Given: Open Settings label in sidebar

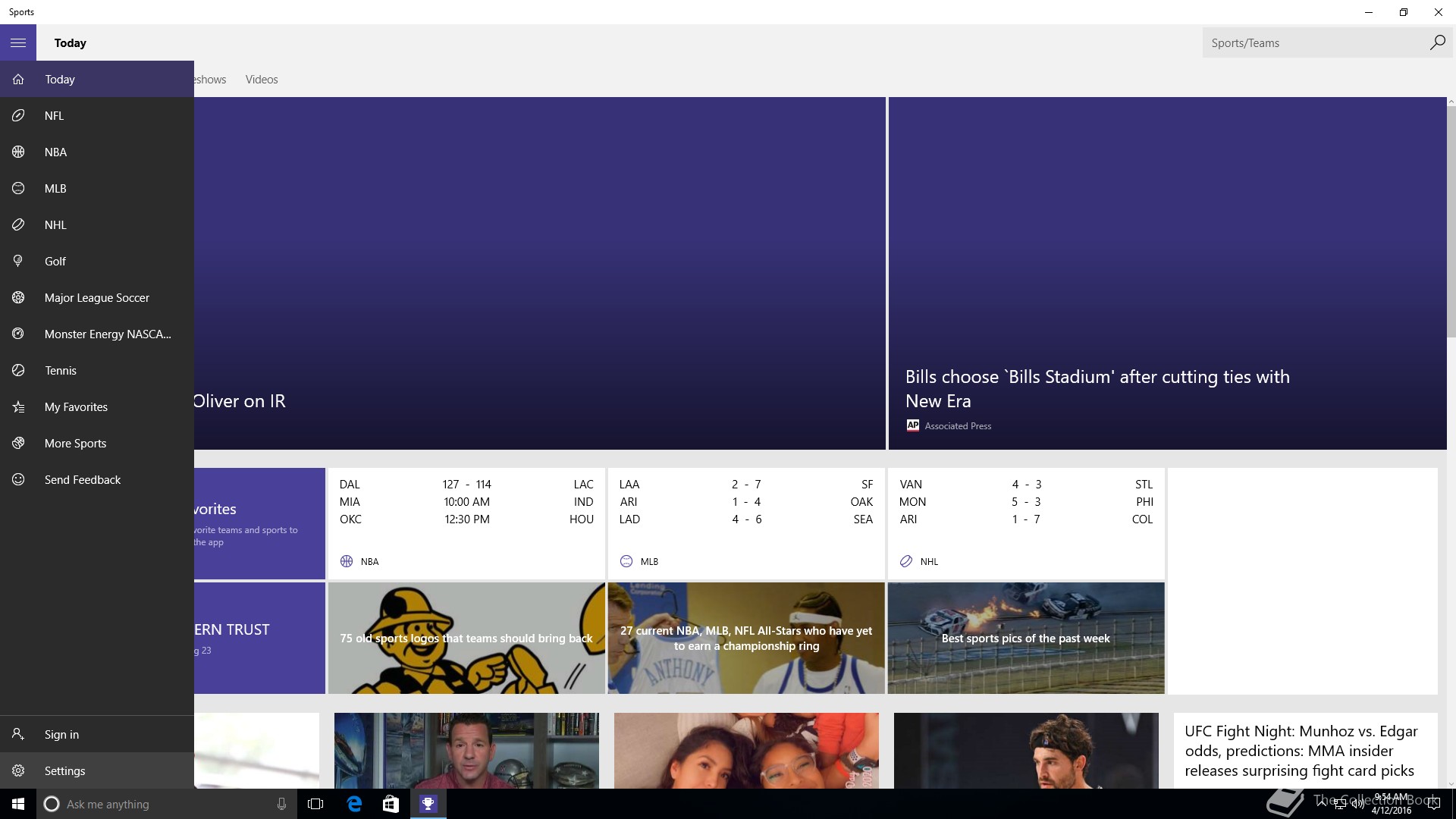Looking at the screenshot, I should coord(64,770).
